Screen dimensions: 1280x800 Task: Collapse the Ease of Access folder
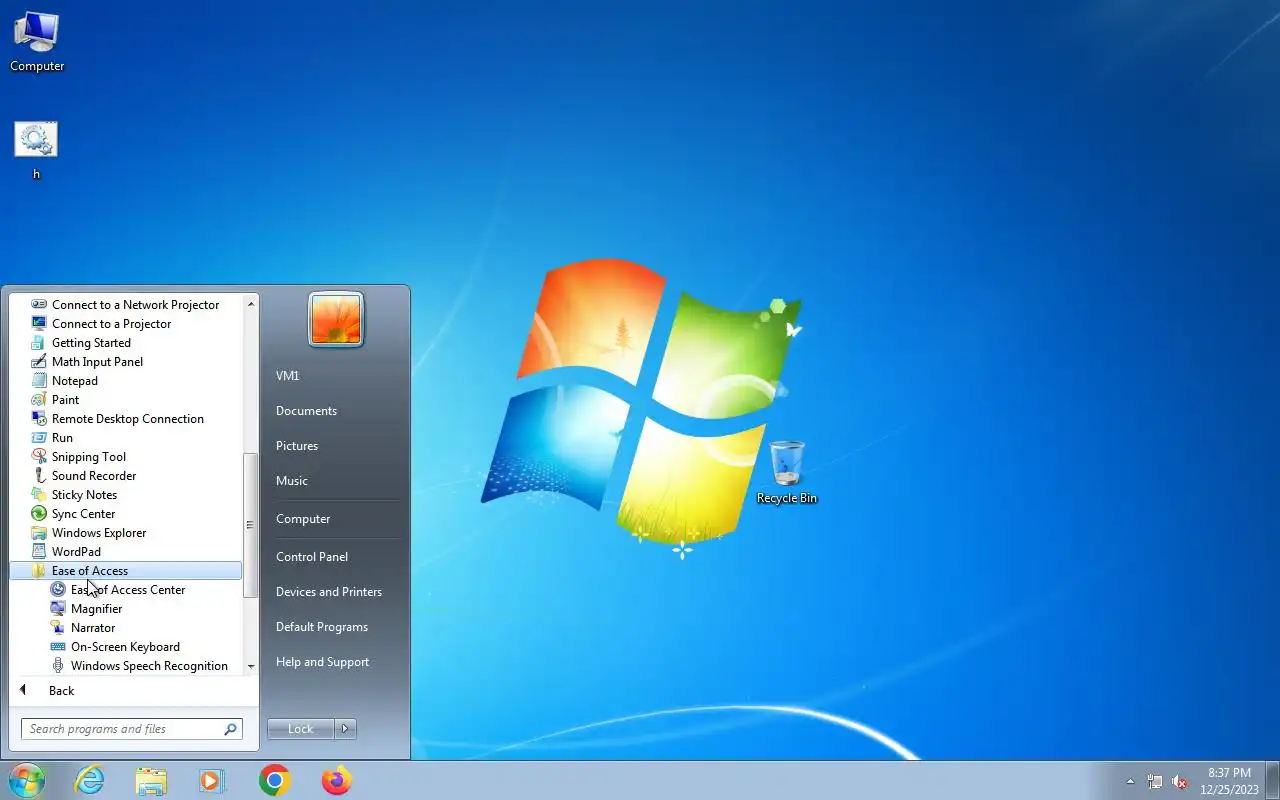point(126,571)
